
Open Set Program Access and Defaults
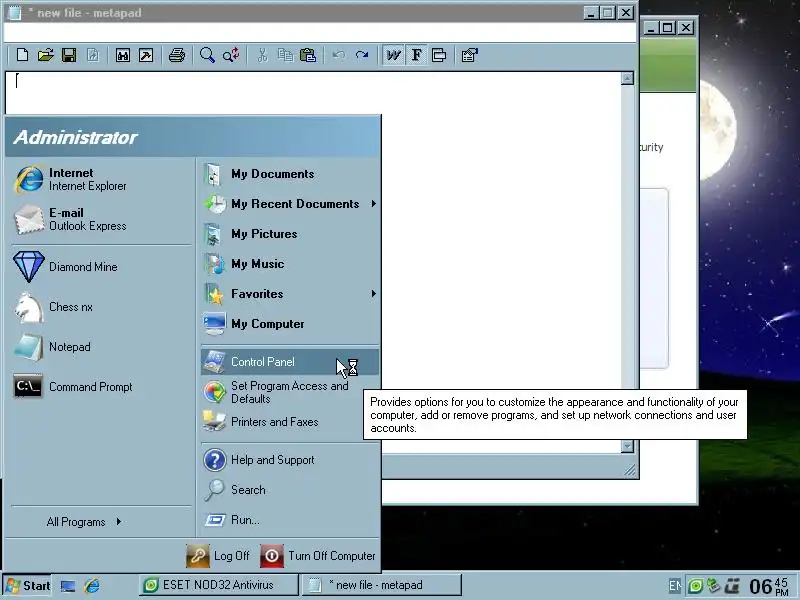pyautogui.click(x=290, y=392)
